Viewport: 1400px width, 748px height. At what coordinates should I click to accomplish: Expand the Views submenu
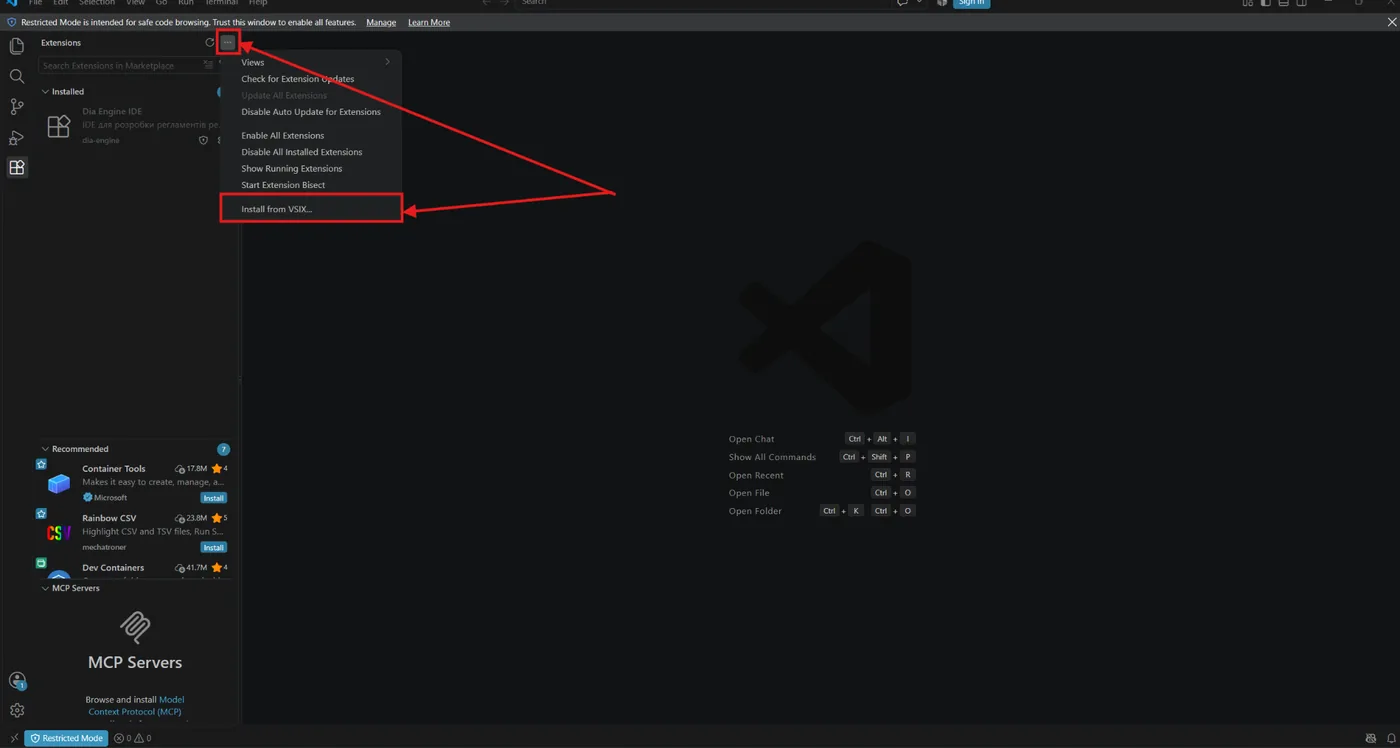click(x=312, y=62)
